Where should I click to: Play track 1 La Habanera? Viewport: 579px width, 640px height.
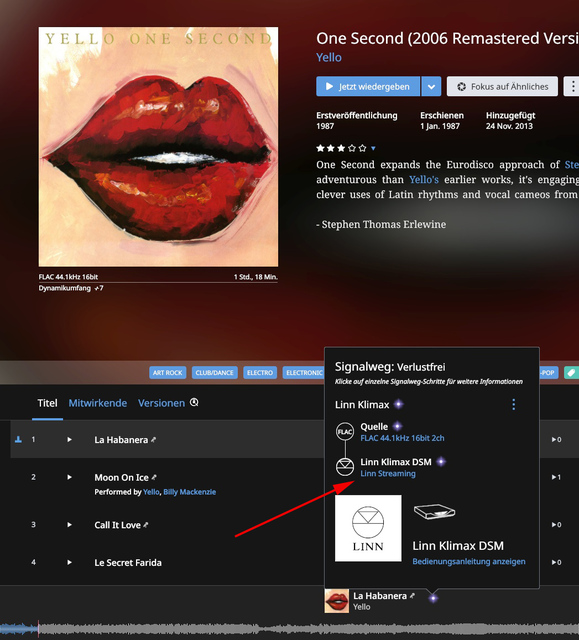click(69, 440)
